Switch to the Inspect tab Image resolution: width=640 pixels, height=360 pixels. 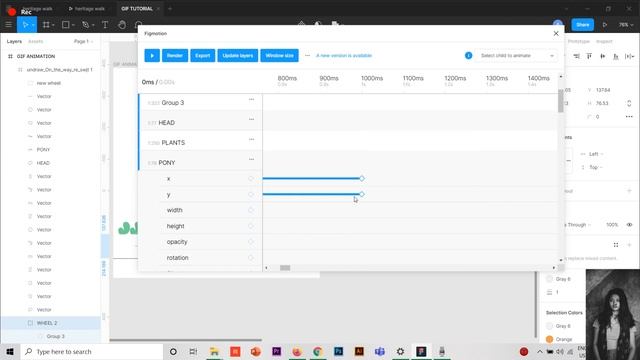tap(604, 42)
